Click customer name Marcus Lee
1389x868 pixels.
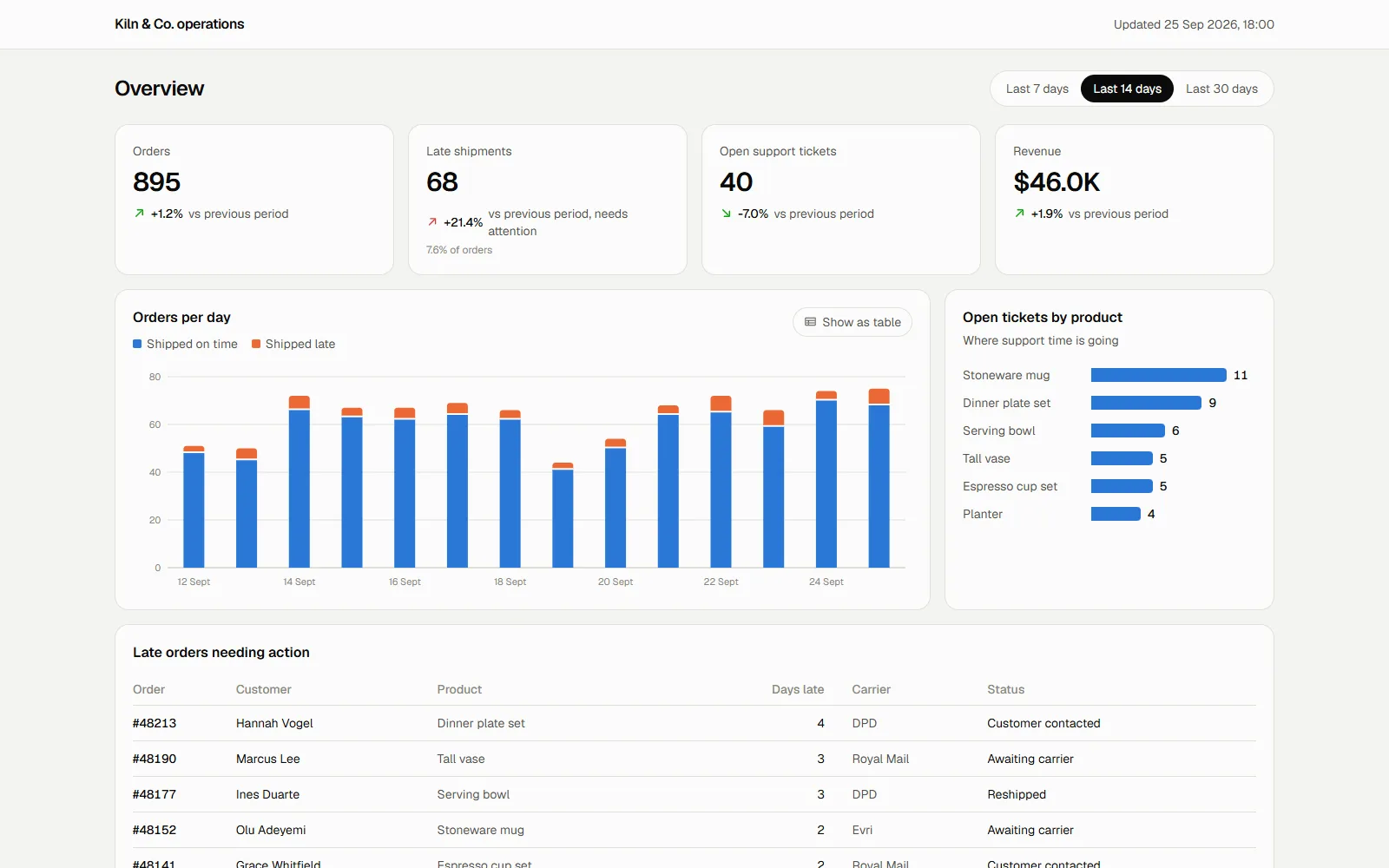[x=268, y=759]
